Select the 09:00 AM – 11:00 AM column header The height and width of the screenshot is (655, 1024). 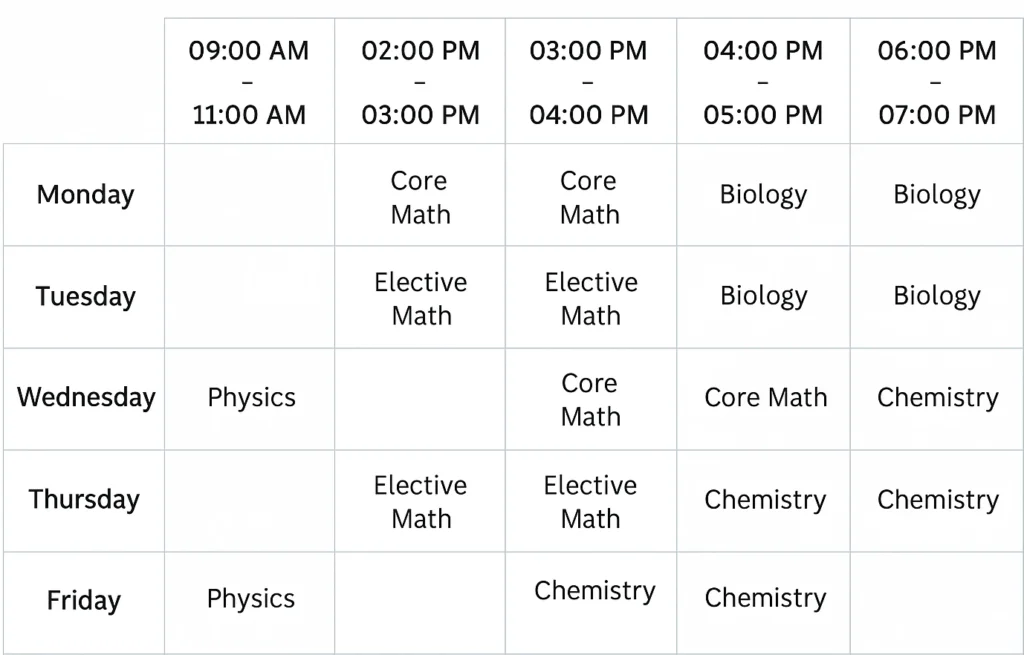[249, 81]
